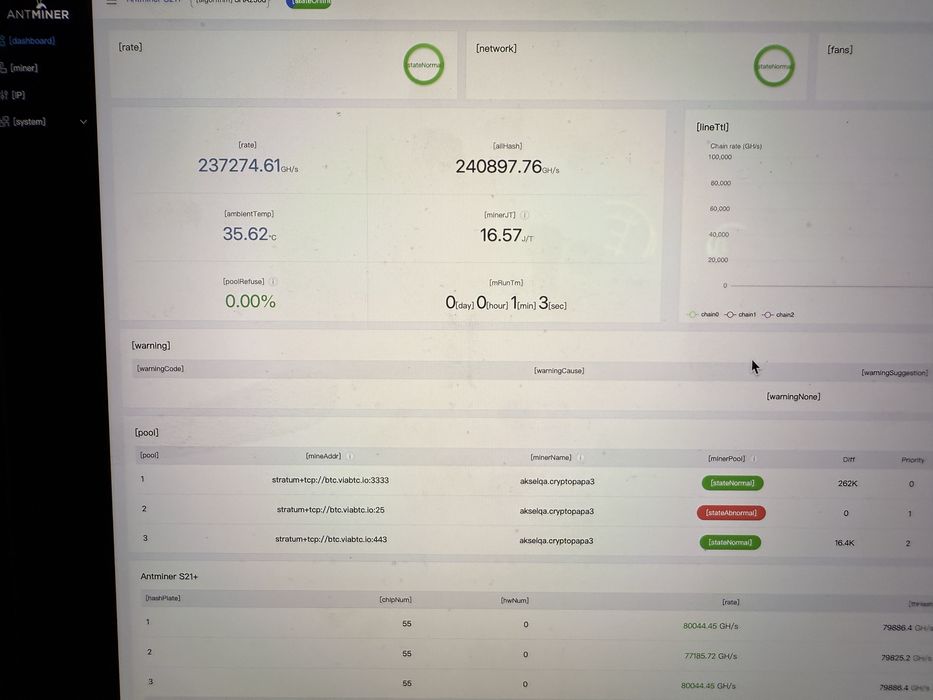Click the [rate] stateNormal status ring
The width and height of the screenshot is (933, 700).
[424, 64]
